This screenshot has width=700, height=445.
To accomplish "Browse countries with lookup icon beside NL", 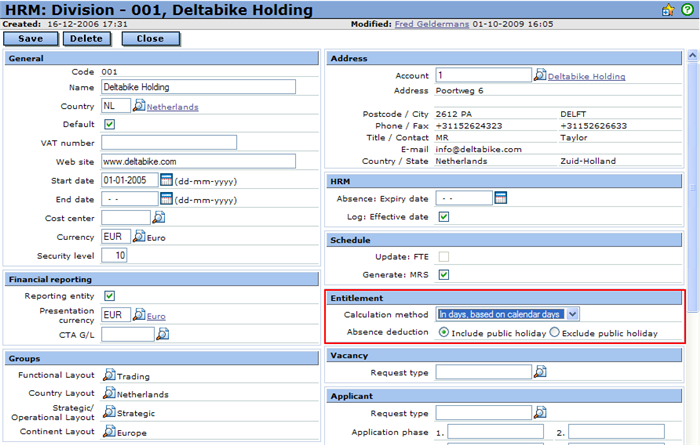I will (139, 105).
